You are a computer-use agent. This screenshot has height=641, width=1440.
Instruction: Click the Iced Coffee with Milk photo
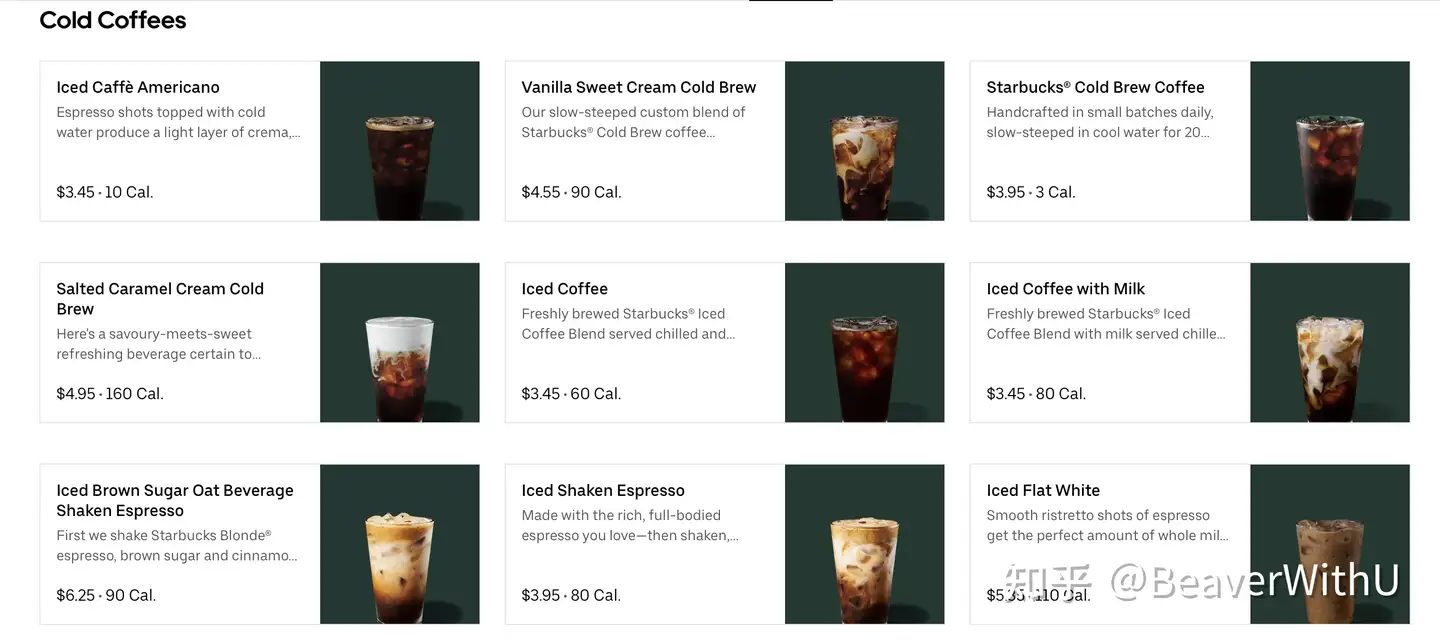(x=1330, y=343)
